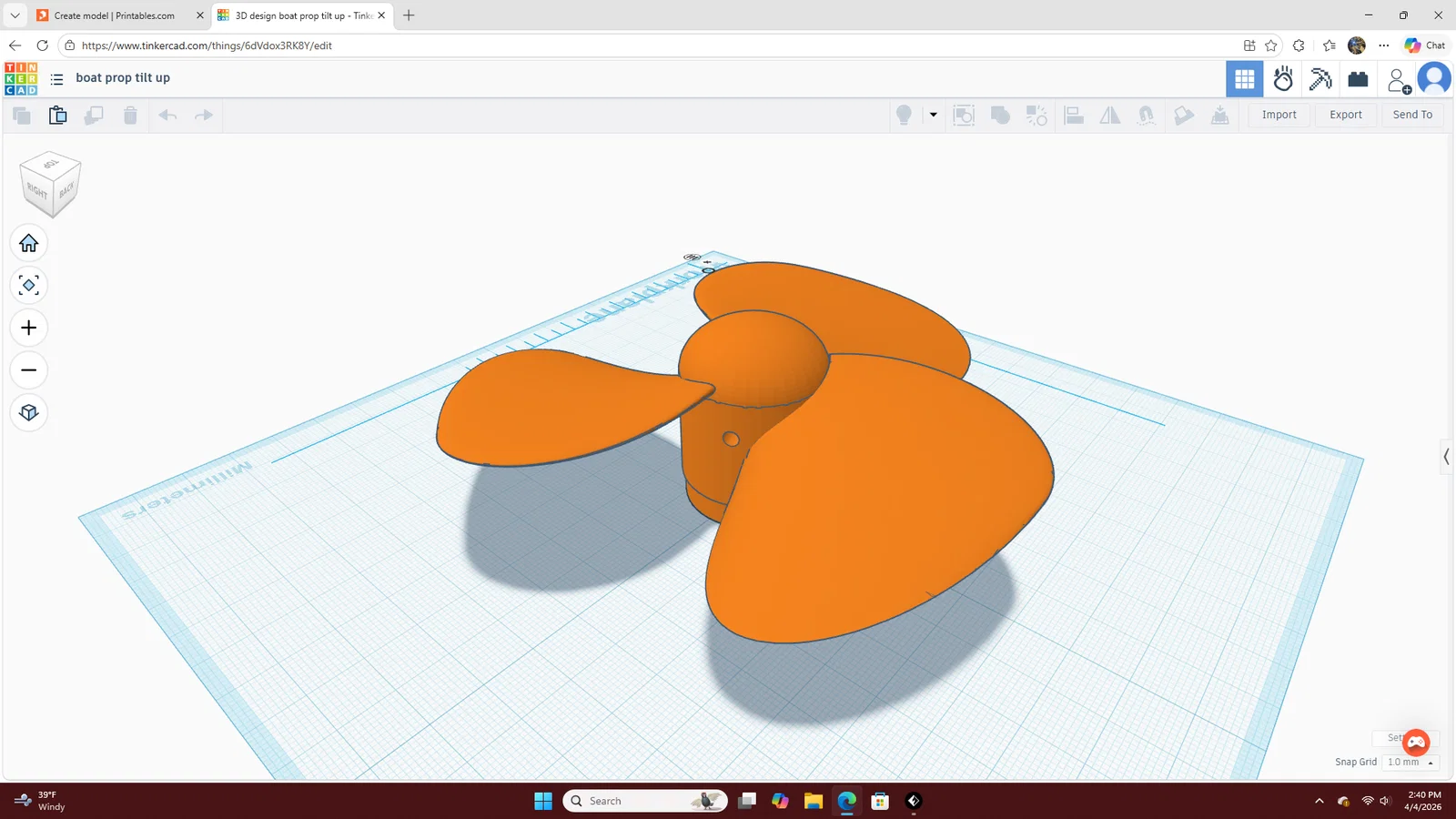Open Tinkercad home via the logo
1456x819 pixels.
click(x=21, y=78)
